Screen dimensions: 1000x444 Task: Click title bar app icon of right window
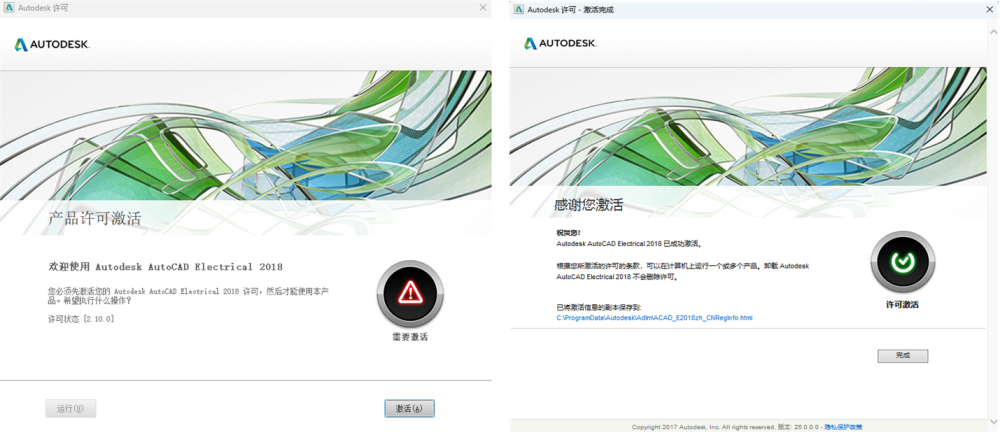coord(518,10)
